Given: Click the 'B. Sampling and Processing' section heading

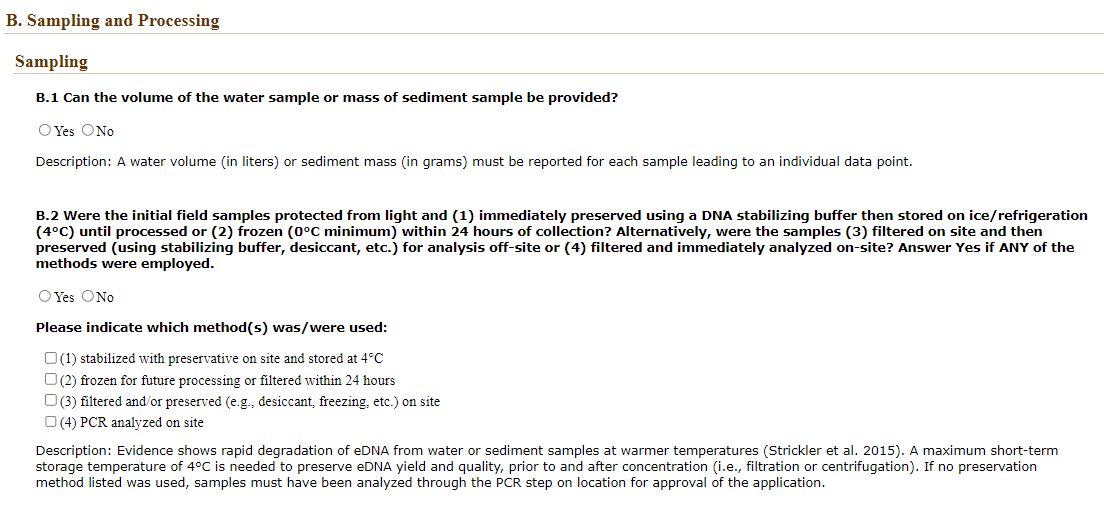Looking at the screenshot, I should click(112, 20).
